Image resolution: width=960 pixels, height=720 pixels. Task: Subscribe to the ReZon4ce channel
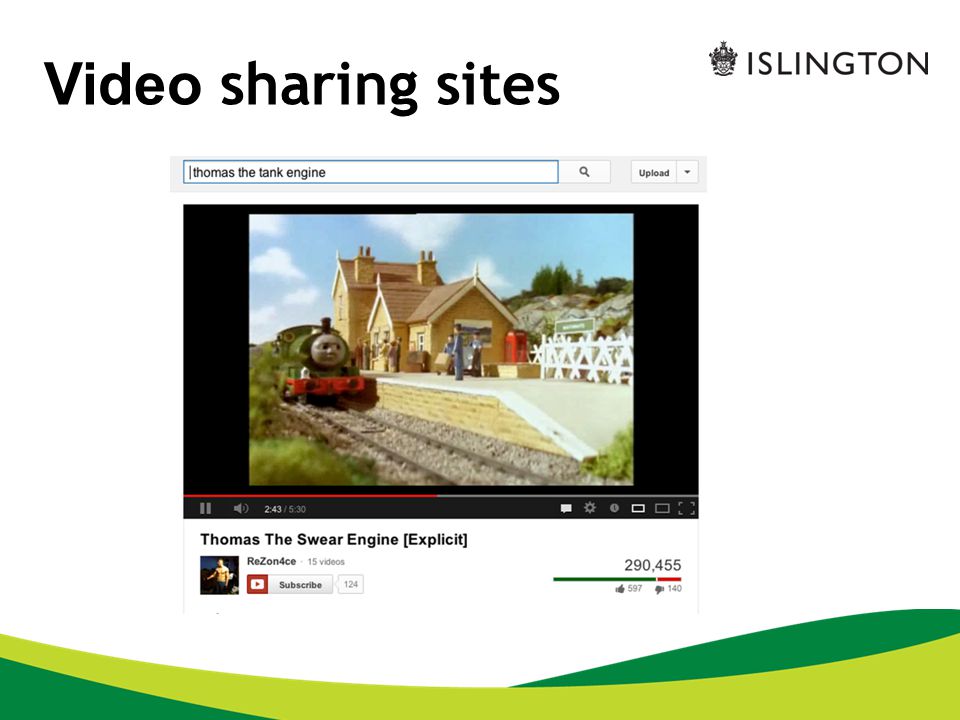click(x=290, y=584)
